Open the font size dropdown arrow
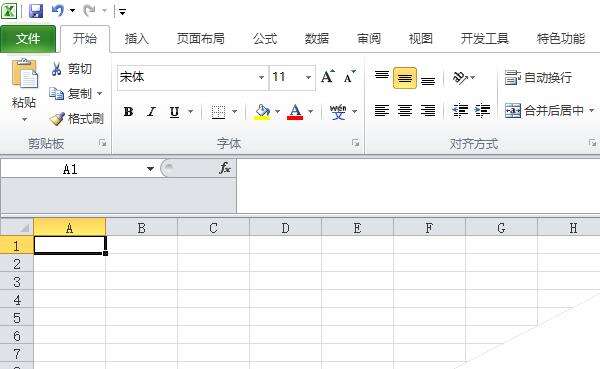 (x=308, y=77)
